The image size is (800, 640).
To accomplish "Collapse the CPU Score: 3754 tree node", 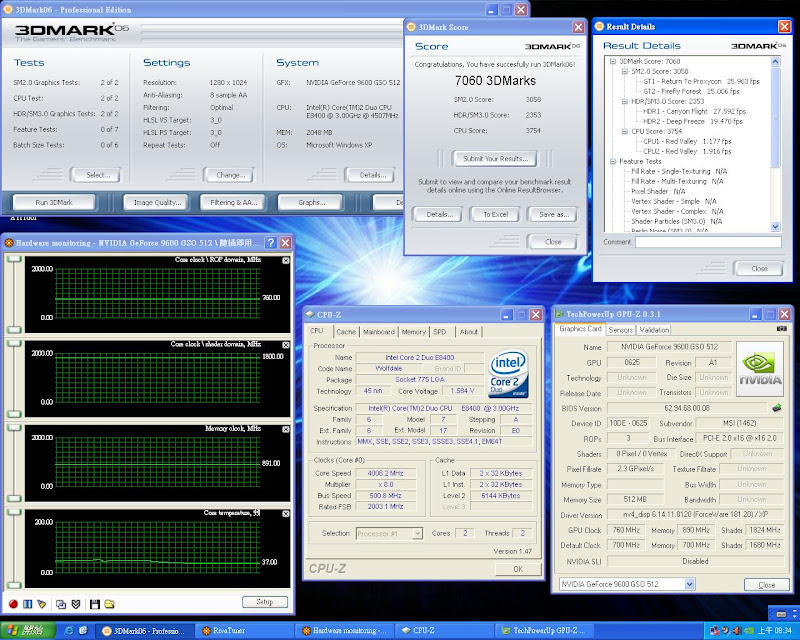I will pos(624,132).
